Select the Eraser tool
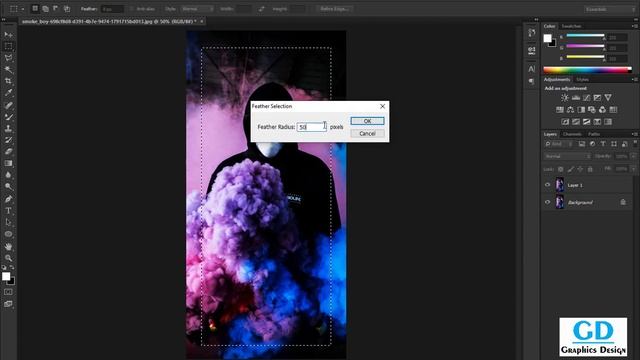The width and height of the screenshot is (640, 360). 8,151
